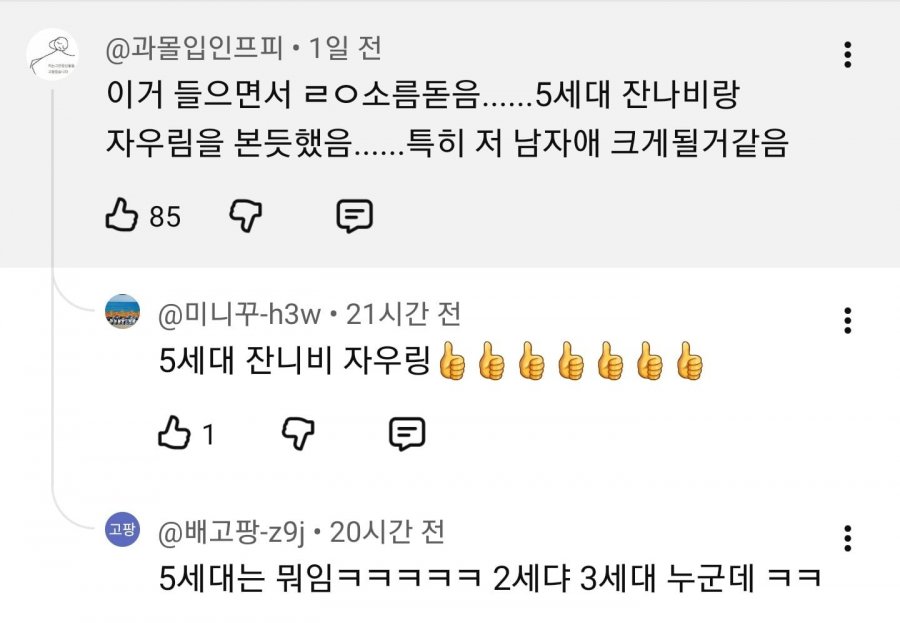900x623 pixels.
Task: Like the reply from @미니꾸-h3w
Action: click(174, 432)
